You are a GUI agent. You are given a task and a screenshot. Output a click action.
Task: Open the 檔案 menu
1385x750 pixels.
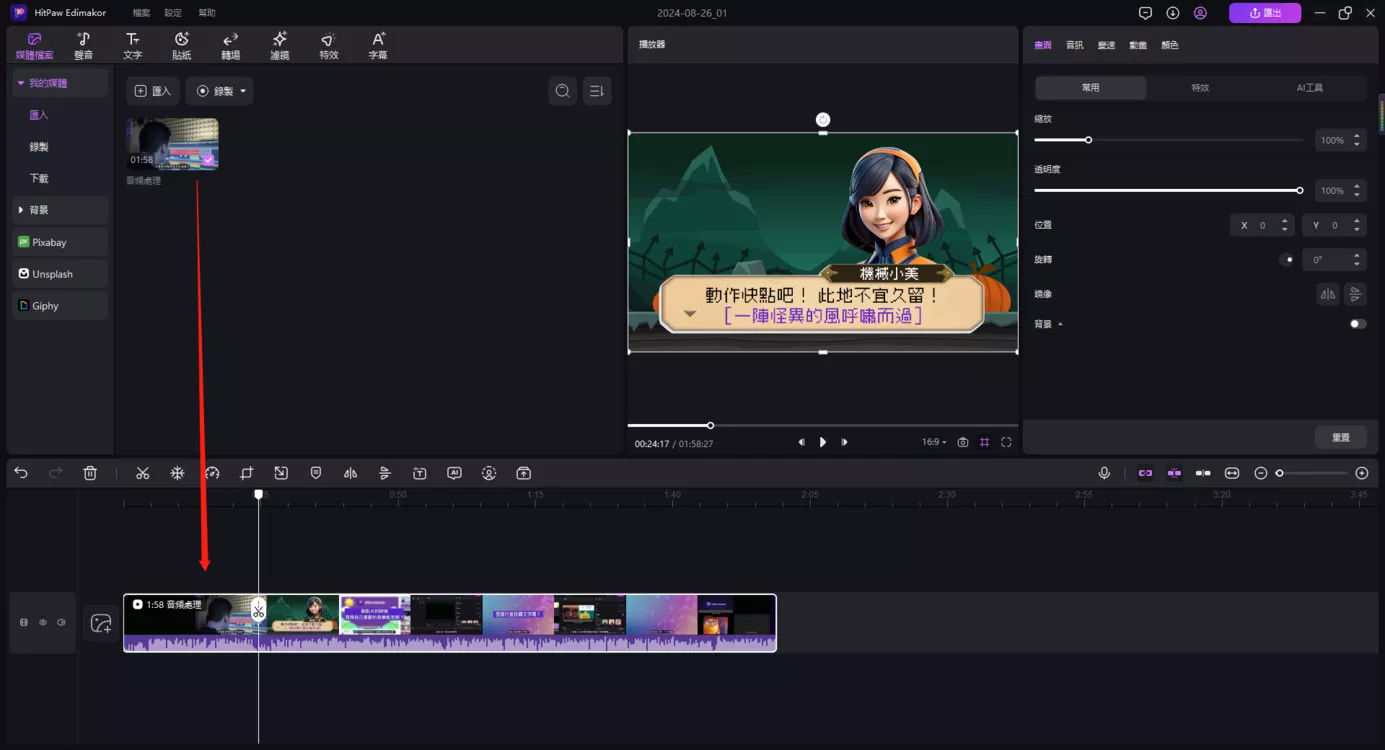[x=141, y=13]
